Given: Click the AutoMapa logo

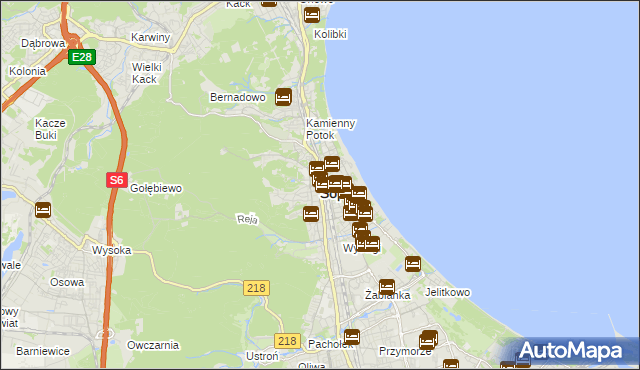Looking at the screenshot, I should click(x=570, y=351).
